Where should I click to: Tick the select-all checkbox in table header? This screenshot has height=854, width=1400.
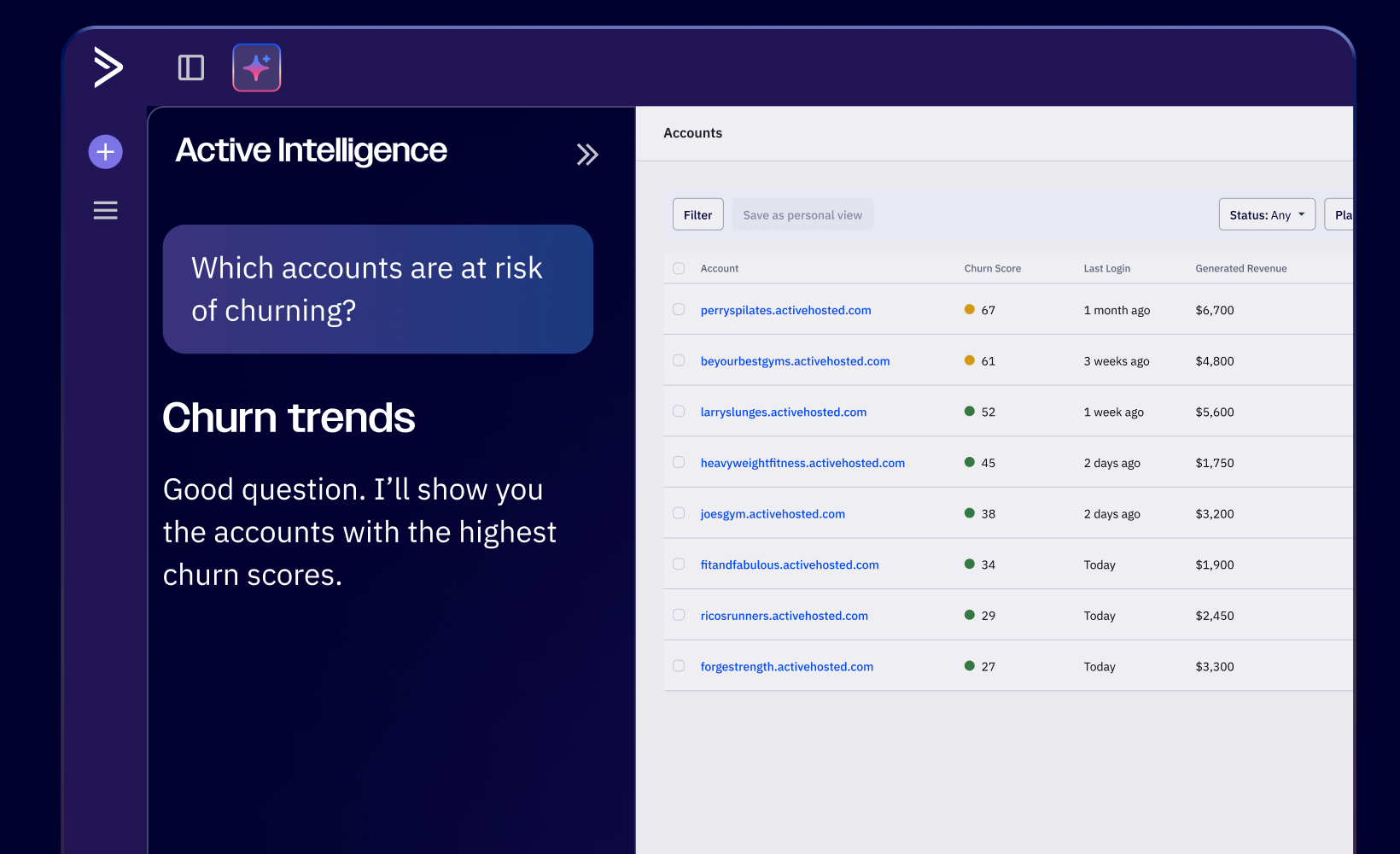tap(679, 268)
